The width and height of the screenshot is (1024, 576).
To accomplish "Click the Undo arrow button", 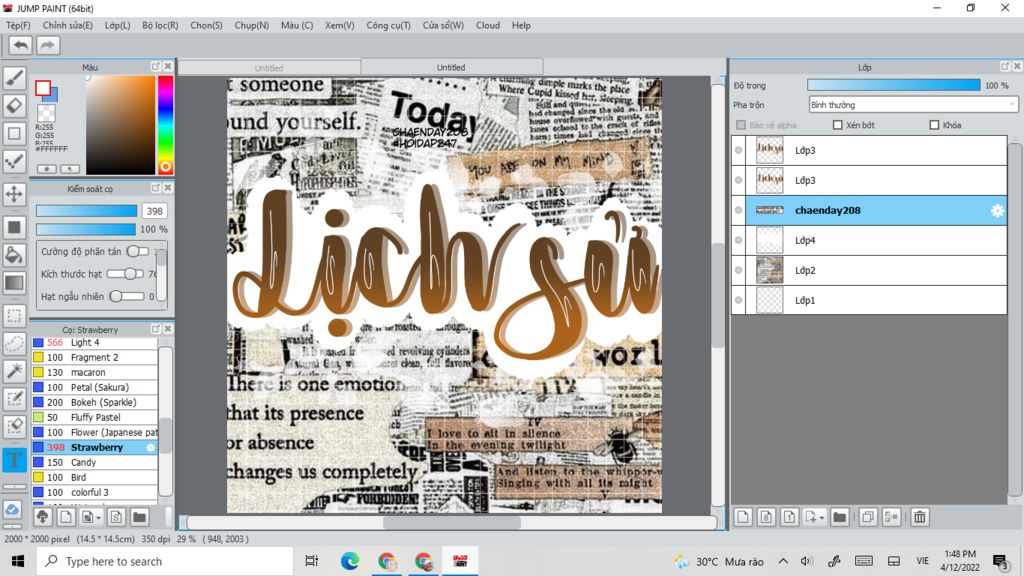I will tap(20, 45).
